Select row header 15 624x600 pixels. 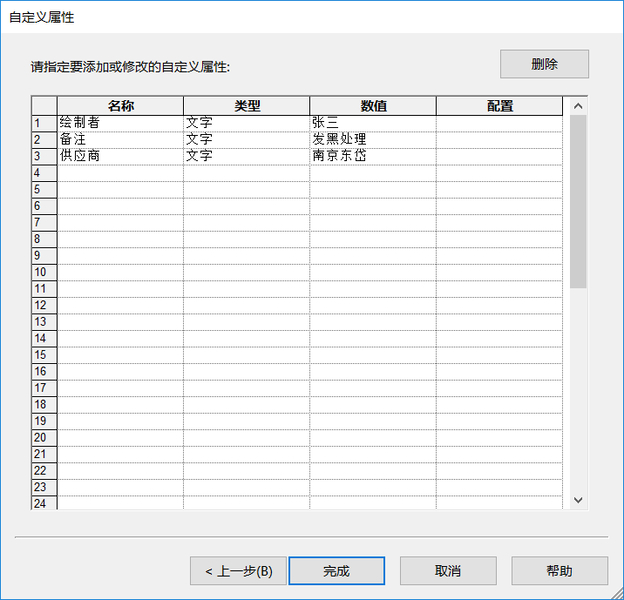coord(44,355)
